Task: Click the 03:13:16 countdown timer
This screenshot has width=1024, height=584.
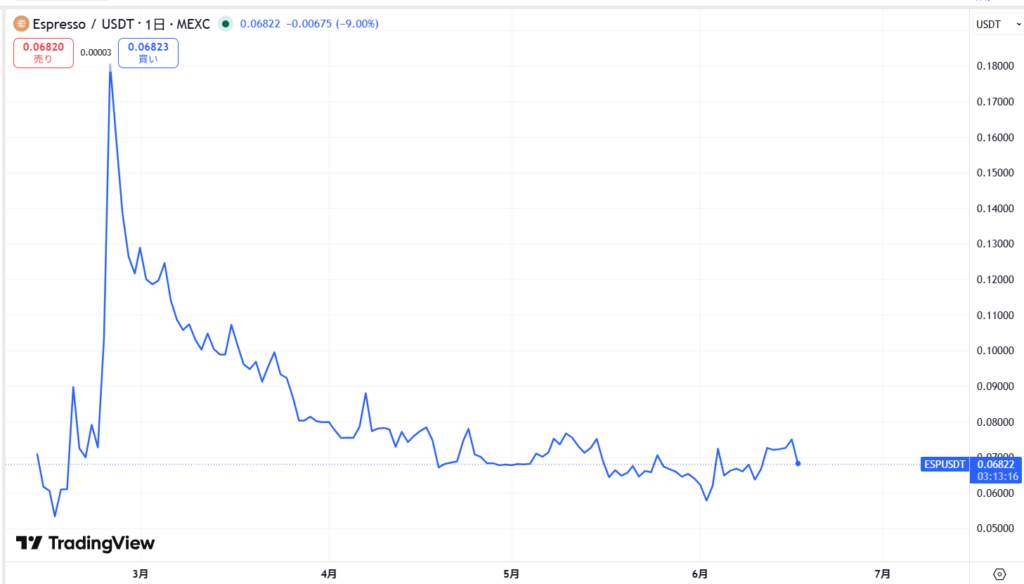Action: 997,477
